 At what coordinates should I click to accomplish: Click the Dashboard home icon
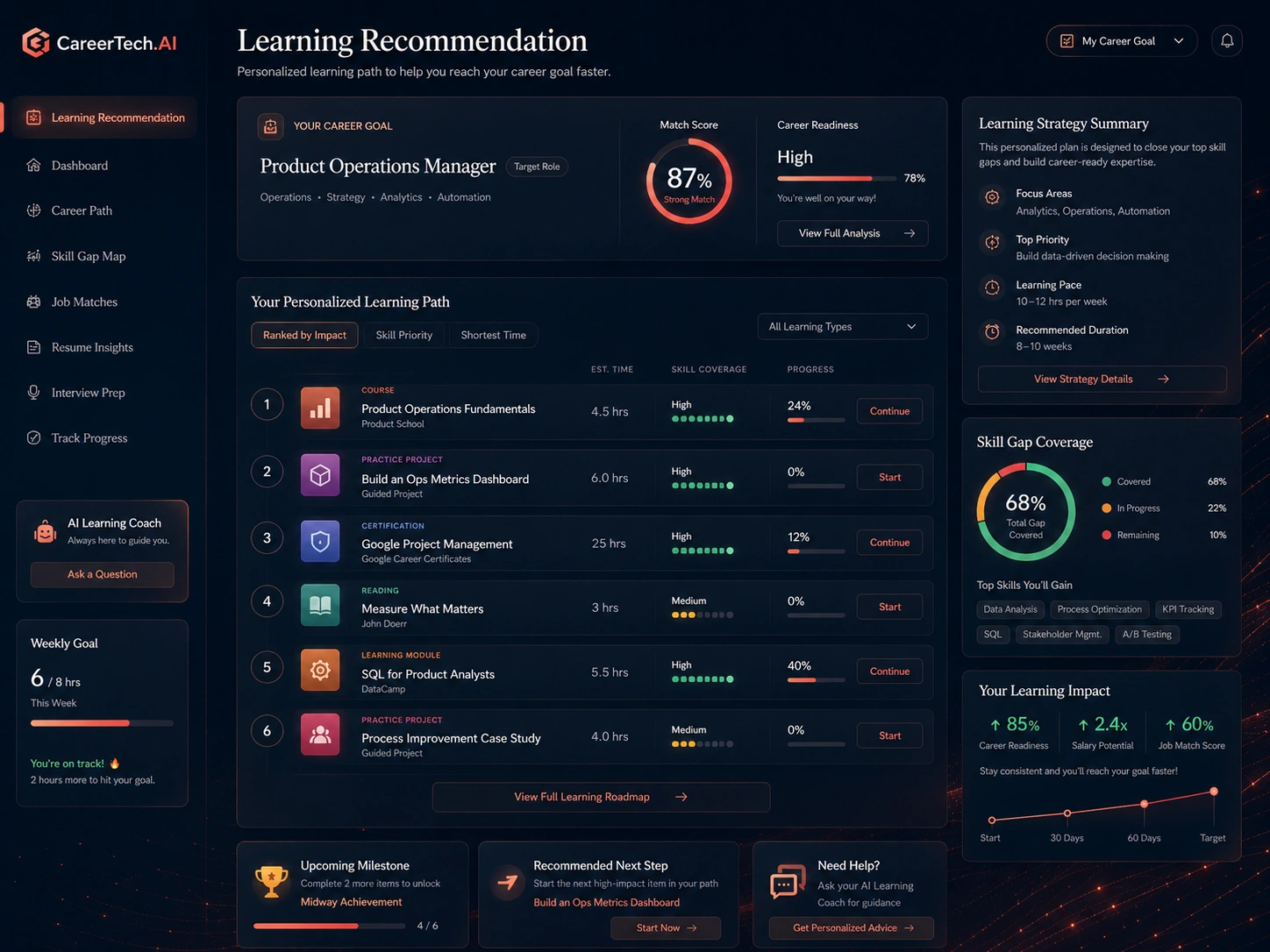33,165
